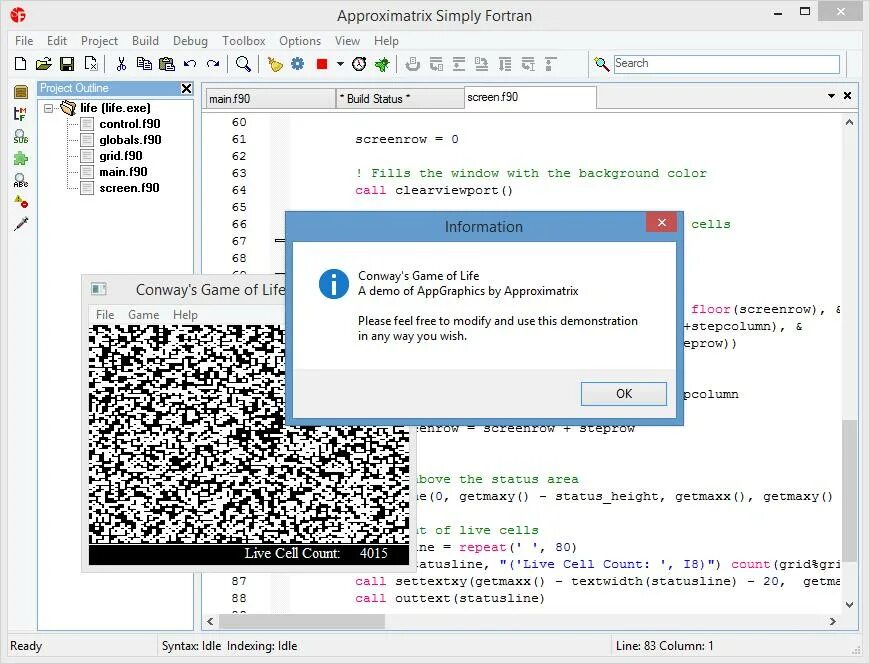870x664 pixels.
Task: Open a file via the folder icon
Action: click(43, 64)
